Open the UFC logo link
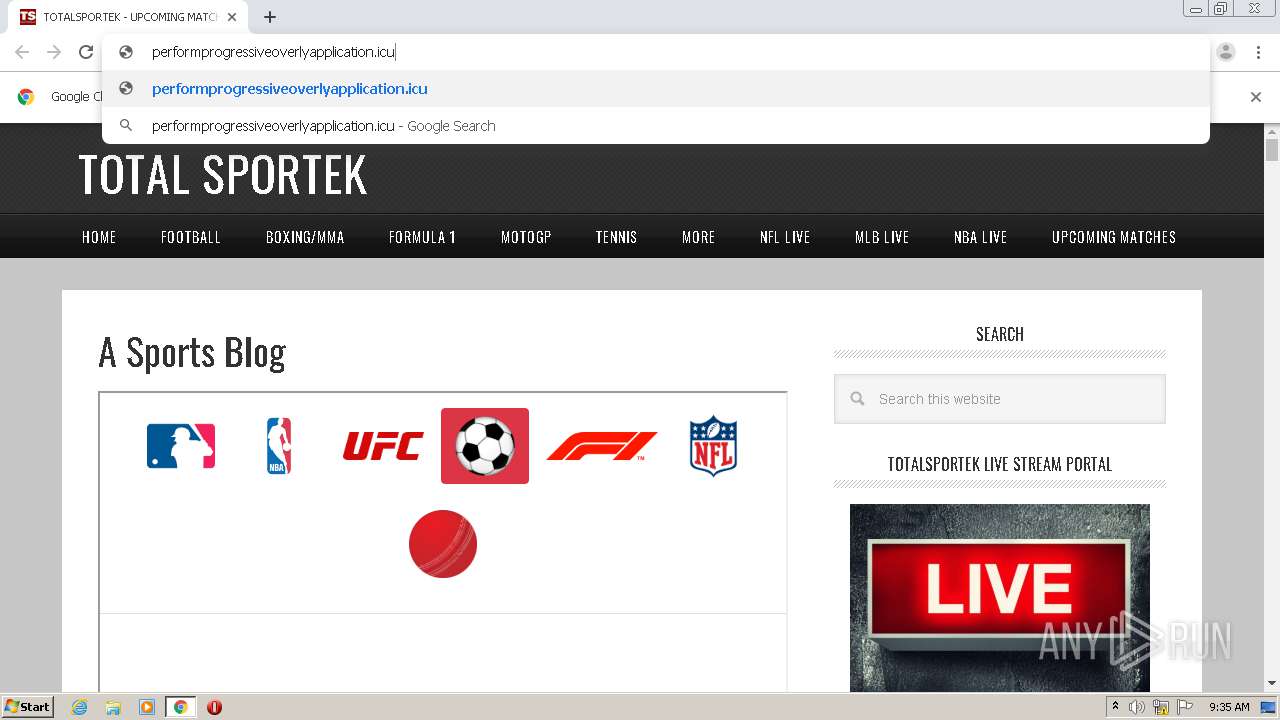Screen dimensions: 1280x720 tap(383, 446)
